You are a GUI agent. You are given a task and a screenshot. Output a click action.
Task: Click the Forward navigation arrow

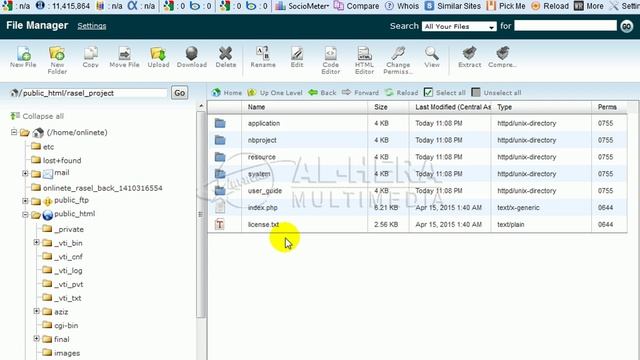pos(360,93)
